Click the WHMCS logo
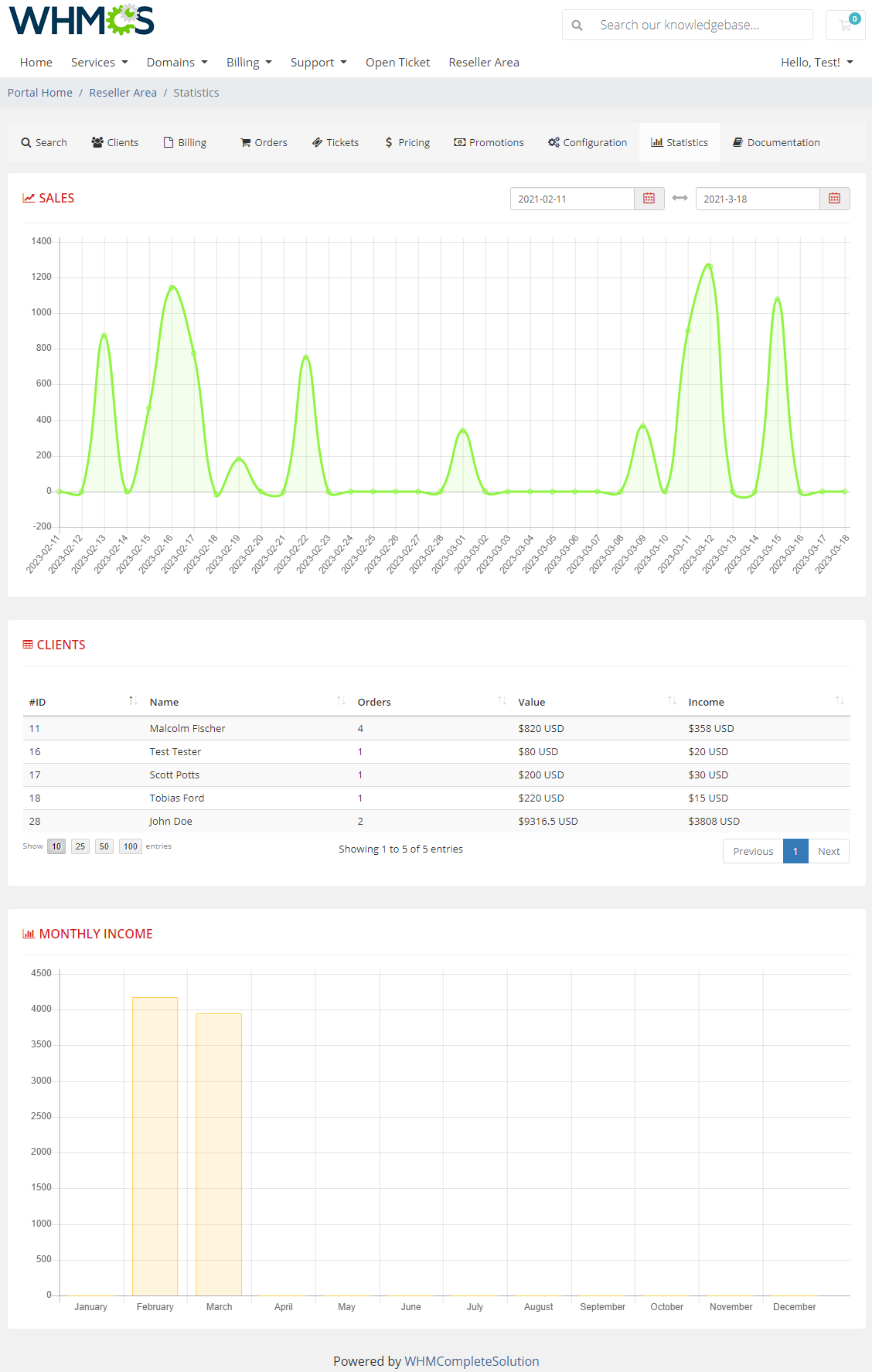 click(82, 20)
